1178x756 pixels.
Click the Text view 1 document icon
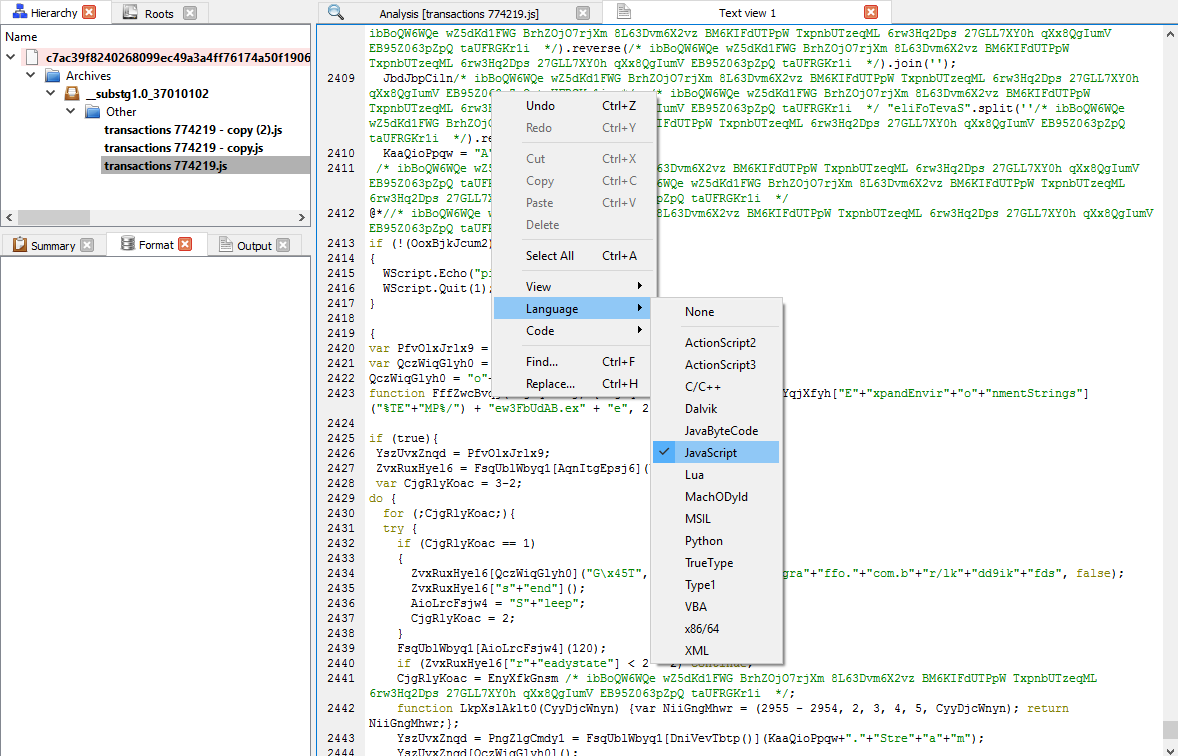[623, 12]
